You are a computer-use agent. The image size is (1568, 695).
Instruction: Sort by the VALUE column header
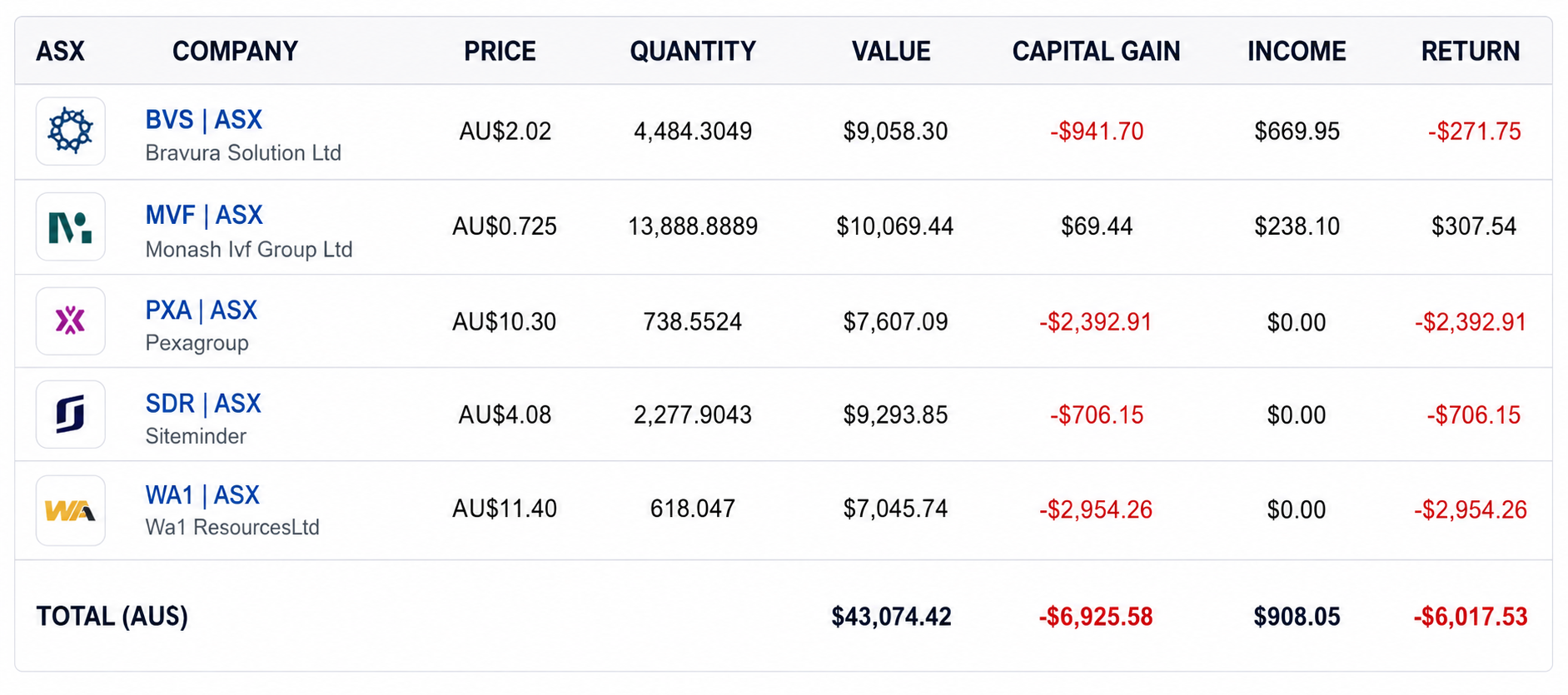pos(891,52)
